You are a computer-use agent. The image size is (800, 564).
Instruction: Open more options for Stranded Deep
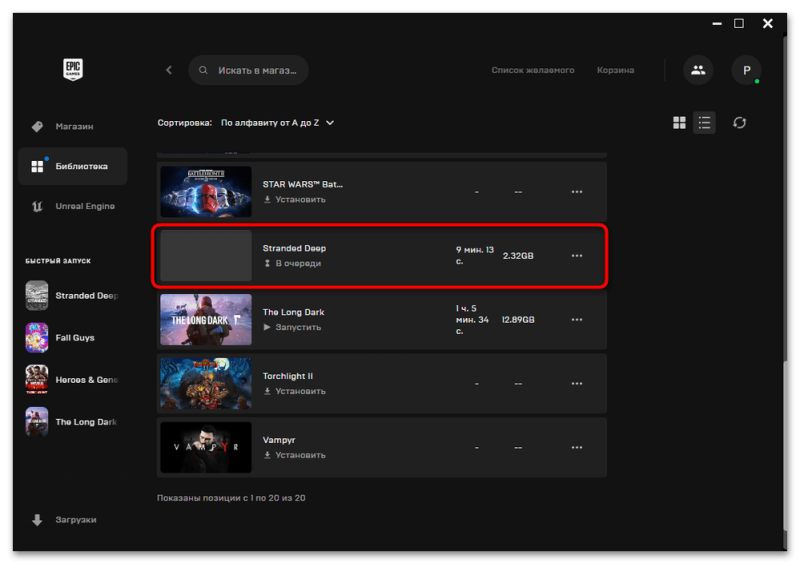point(577,256)
